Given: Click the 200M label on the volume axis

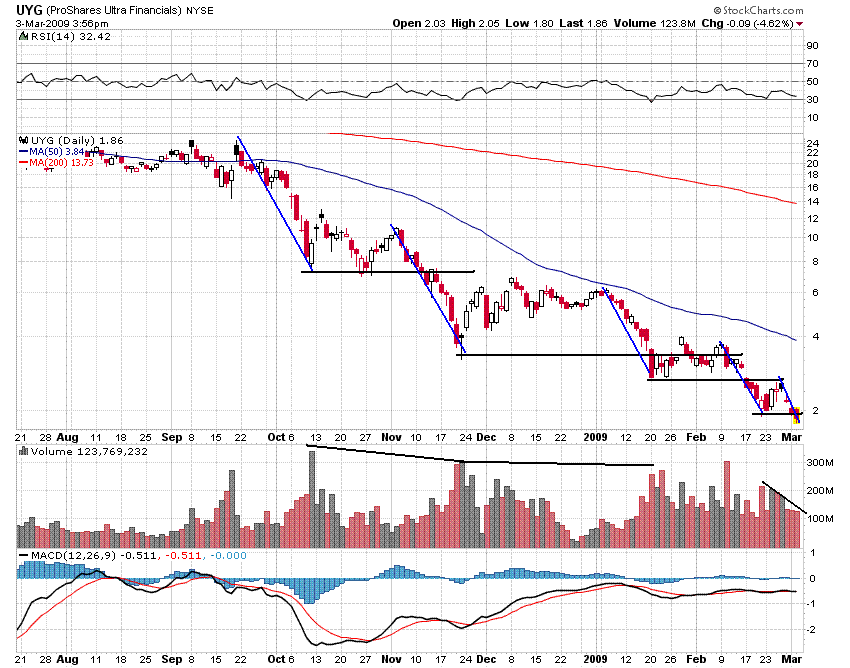Looking at the screenshot, I should tap(820, 491).
